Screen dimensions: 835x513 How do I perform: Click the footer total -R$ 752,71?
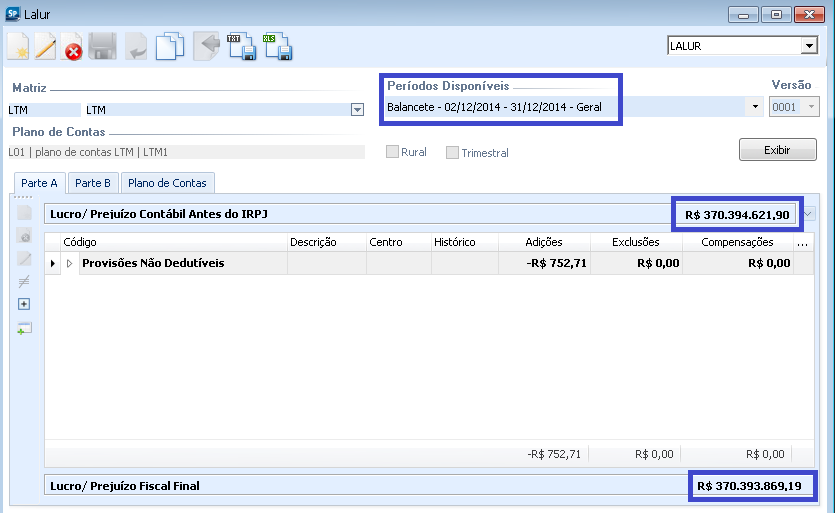click(554, 454)
